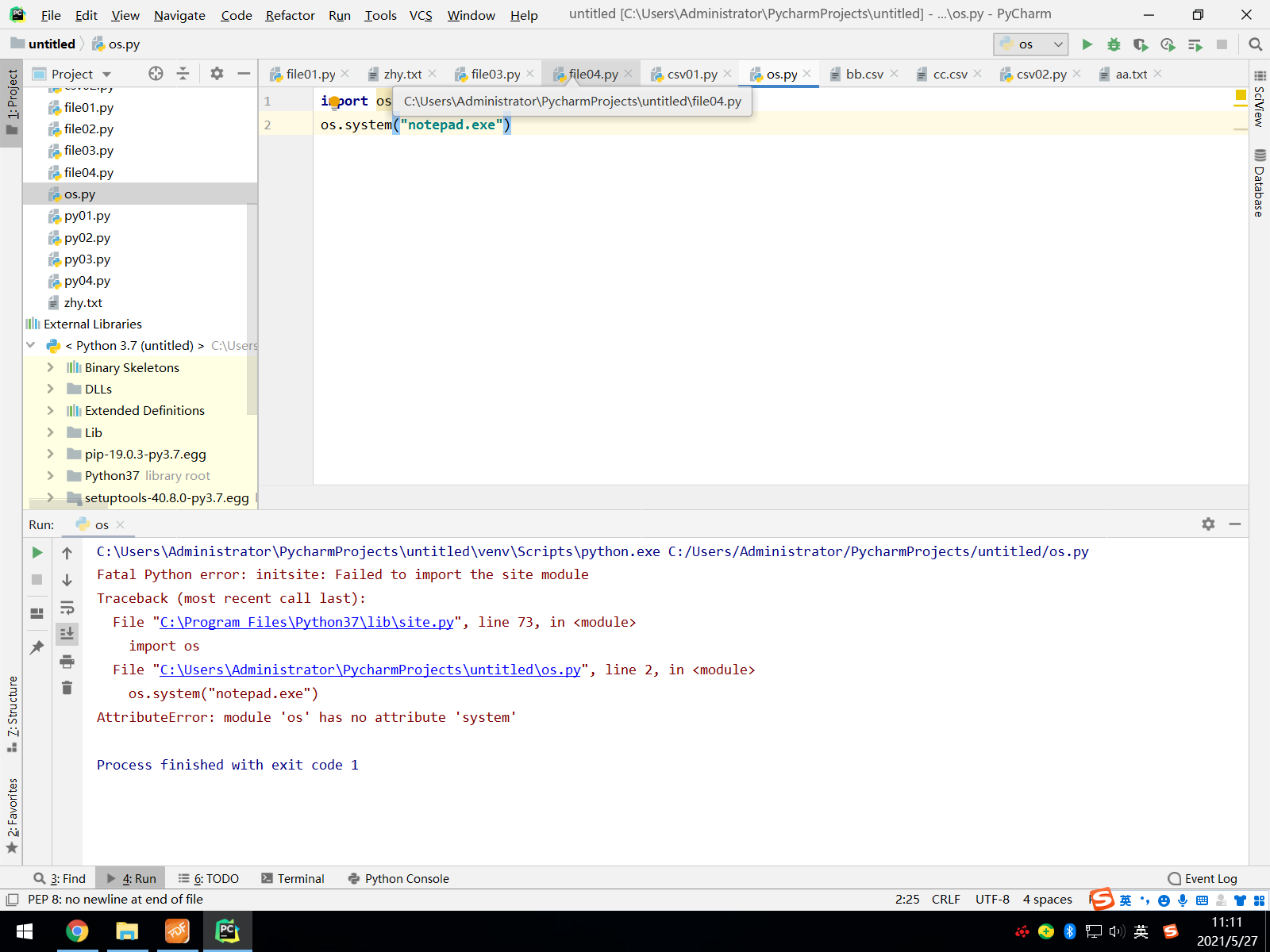
Task: Expand Extended Definitions node
Action: point(51,410)
